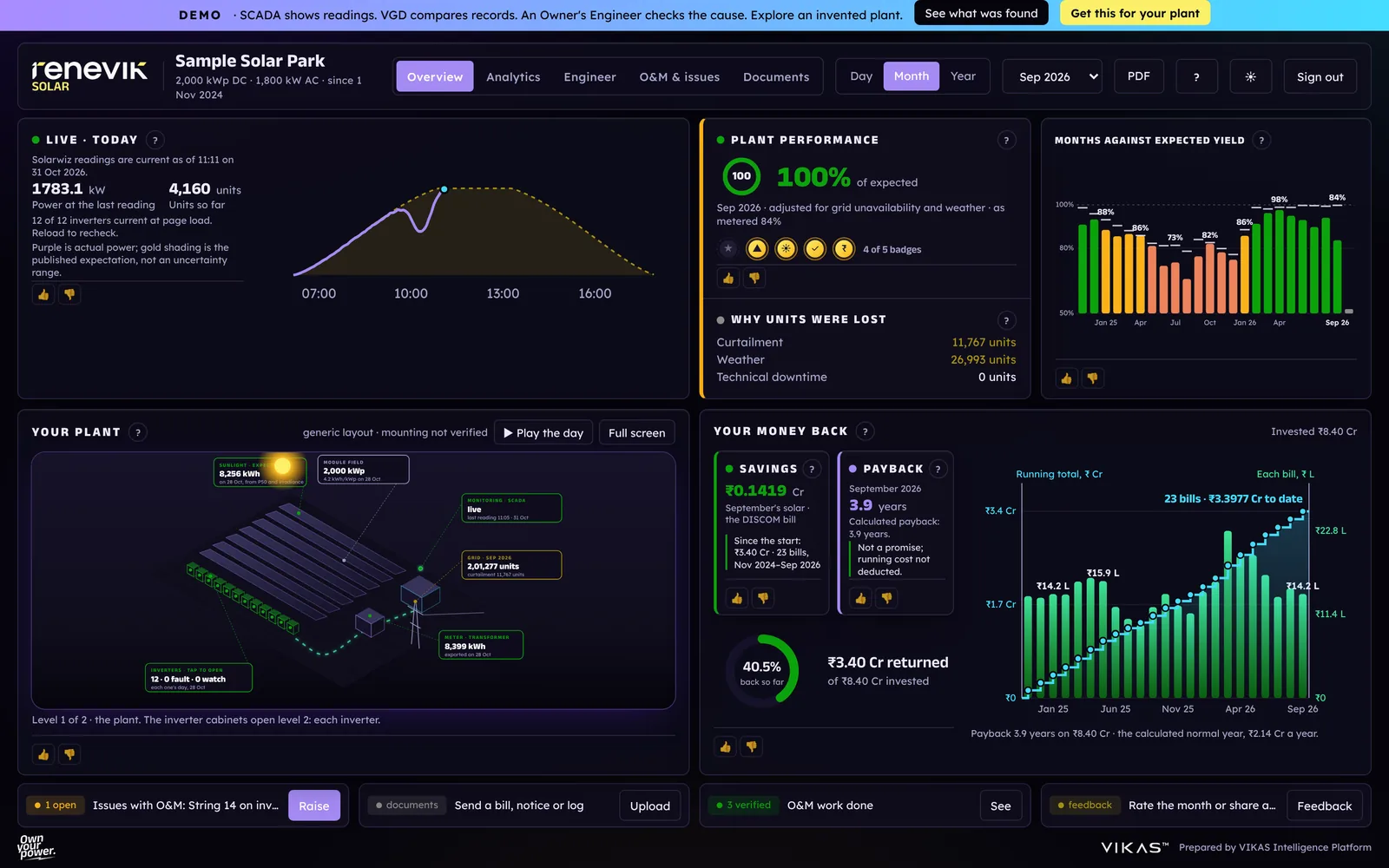
Task: Open plant view Full screen
Action: (636, 432)
